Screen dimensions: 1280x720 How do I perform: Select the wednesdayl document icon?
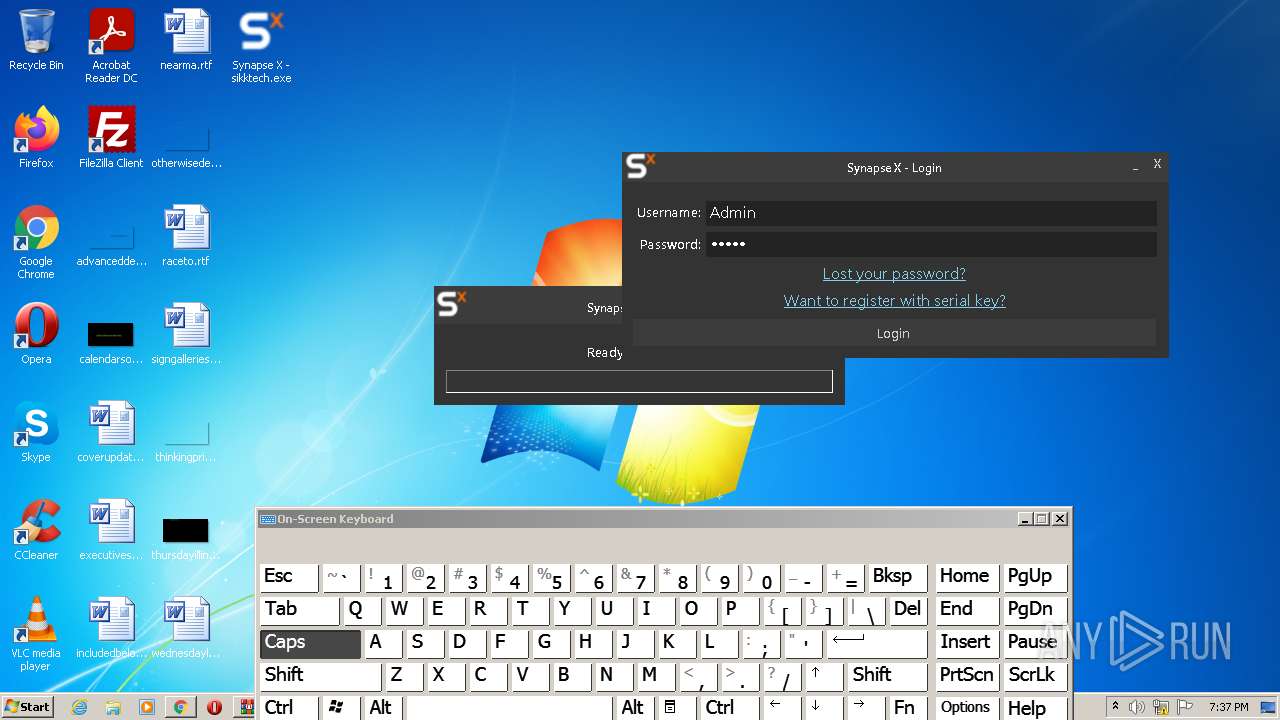pos(186,628)
